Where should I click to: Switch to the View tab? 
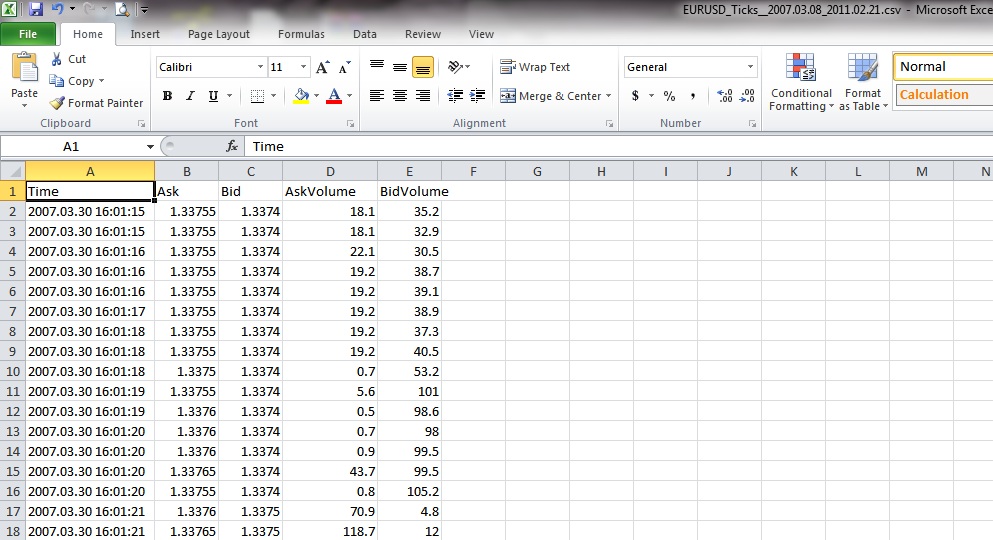pos(481,34)
